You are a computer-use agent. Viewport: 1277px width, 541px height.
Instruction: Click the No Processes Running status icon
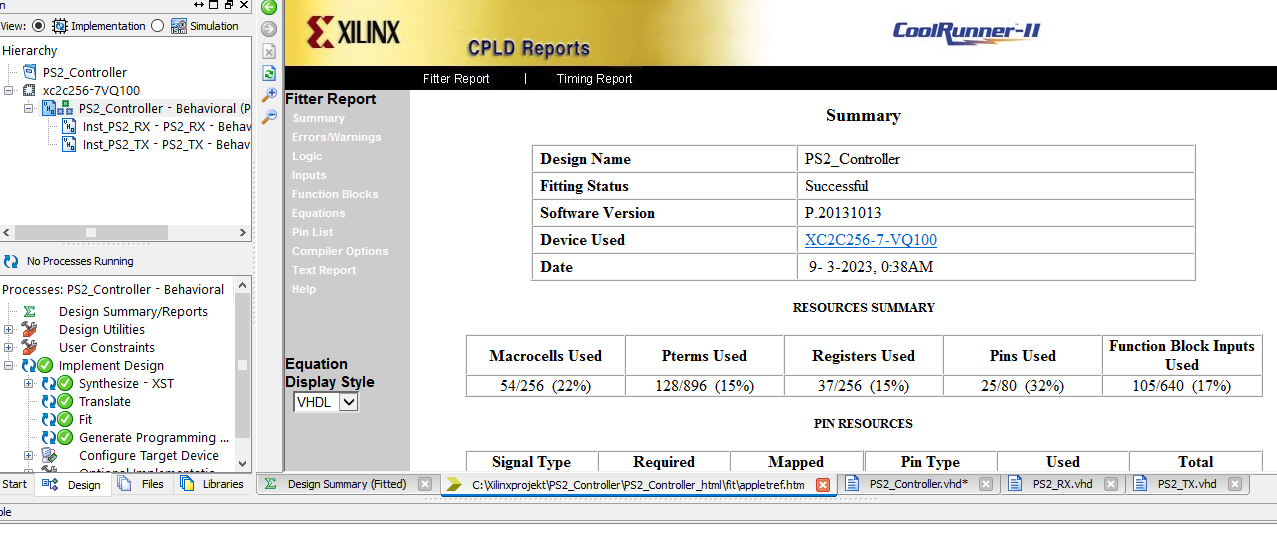11,261
